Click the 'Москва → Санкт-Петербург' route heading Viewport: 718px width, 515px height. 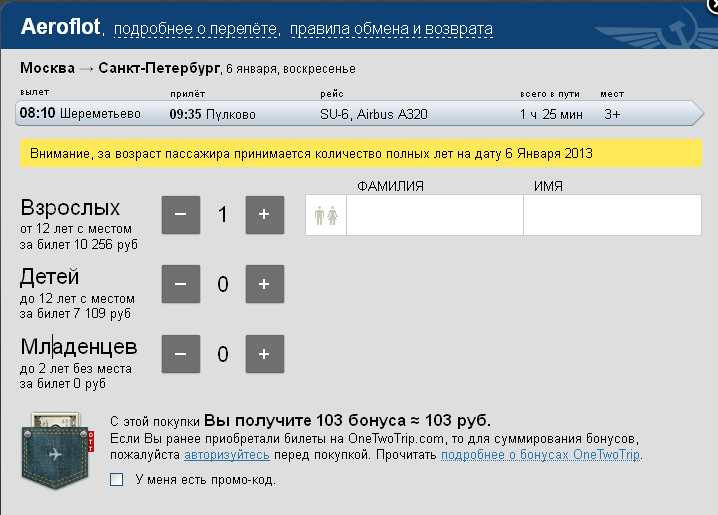(120, 68)
